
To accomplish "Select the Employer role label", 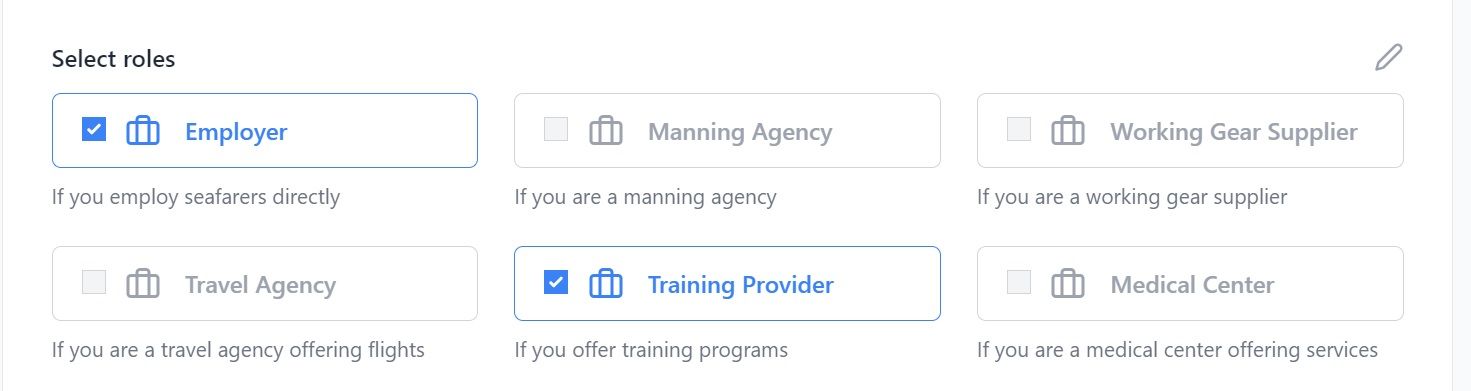I will pos(236,132).
